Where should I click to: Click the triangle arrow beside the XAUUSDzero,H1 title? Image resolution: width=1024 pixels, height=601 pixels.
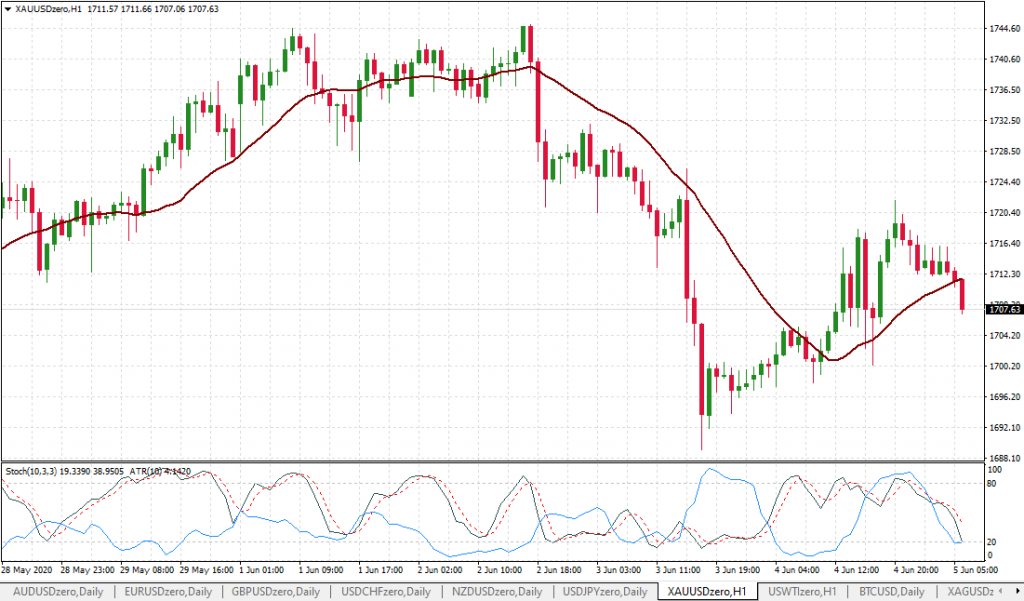[x=8, y=9]
